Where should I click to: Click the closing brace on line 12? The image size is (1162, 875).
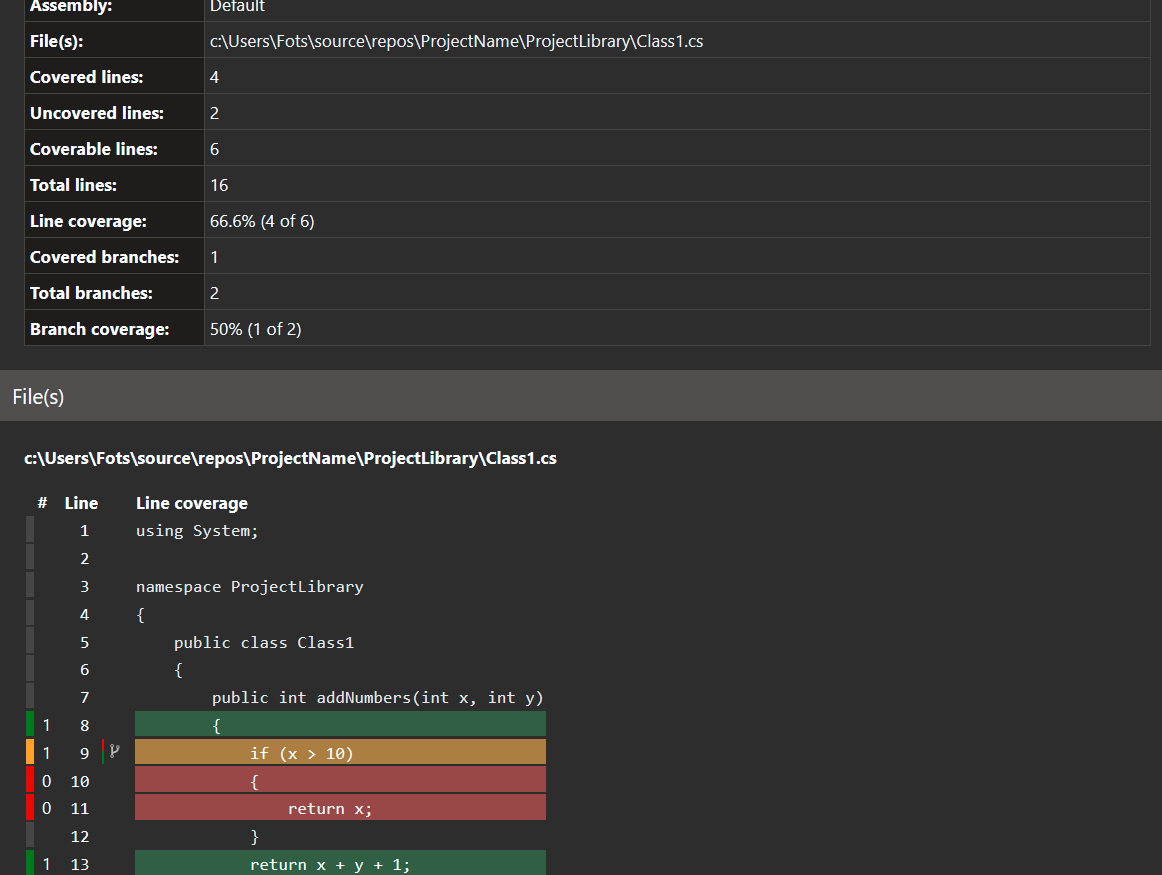coord(254,836)
